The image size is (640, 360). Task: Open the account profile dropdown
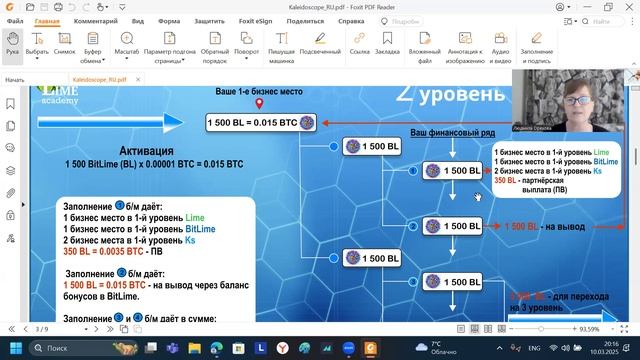(x=569, y=7)
